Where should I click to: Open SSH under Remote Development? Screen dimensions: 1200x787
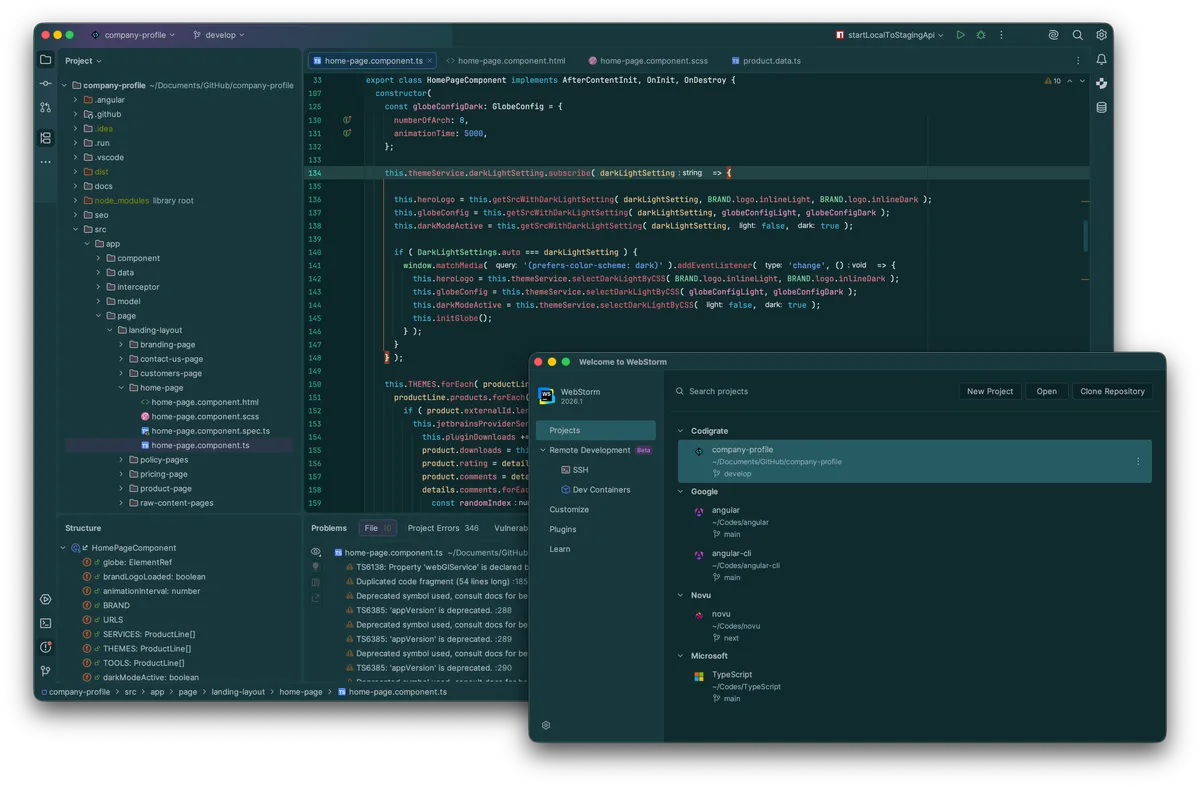pyautogui.click(x=575, y=470)
